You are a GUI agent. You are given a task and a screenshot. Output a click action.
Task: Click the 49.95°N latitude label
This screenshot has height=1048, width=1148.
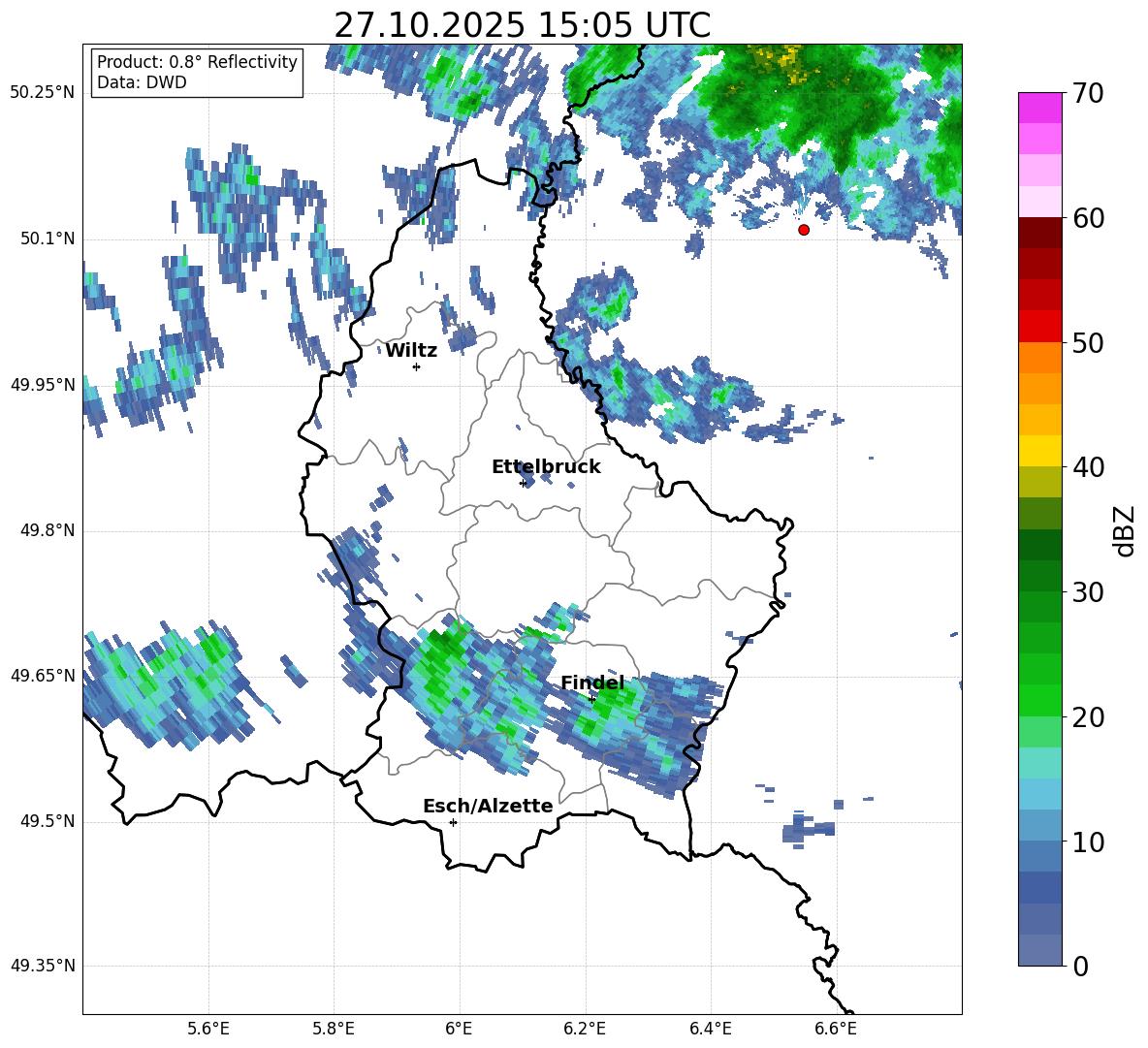[43, 385]
